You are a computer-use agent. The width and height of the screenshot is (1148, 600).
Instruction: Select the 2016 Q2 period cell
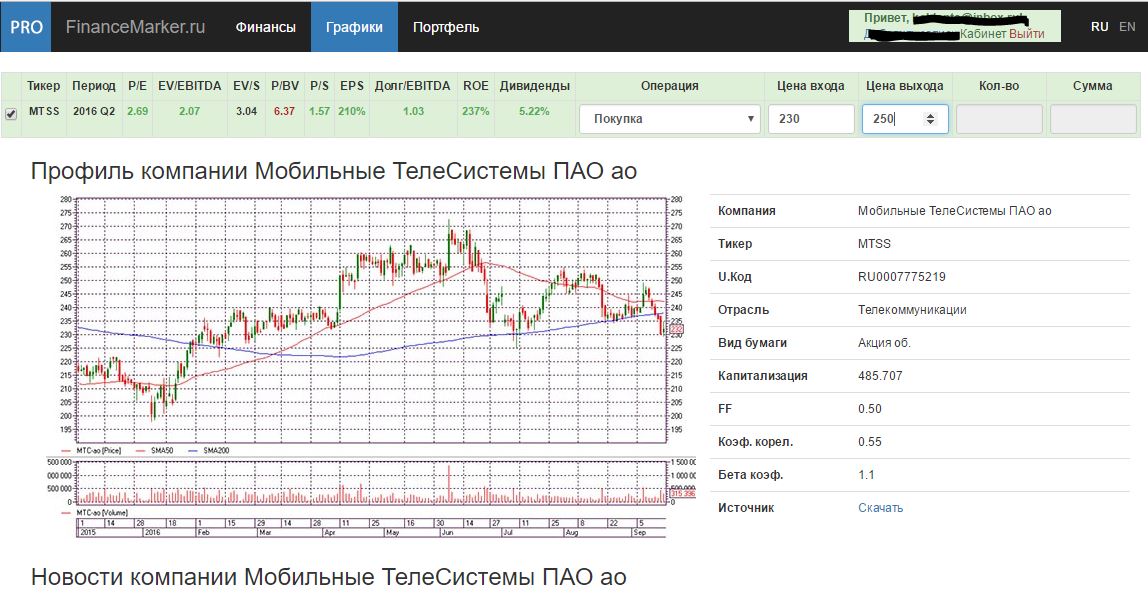94,111
